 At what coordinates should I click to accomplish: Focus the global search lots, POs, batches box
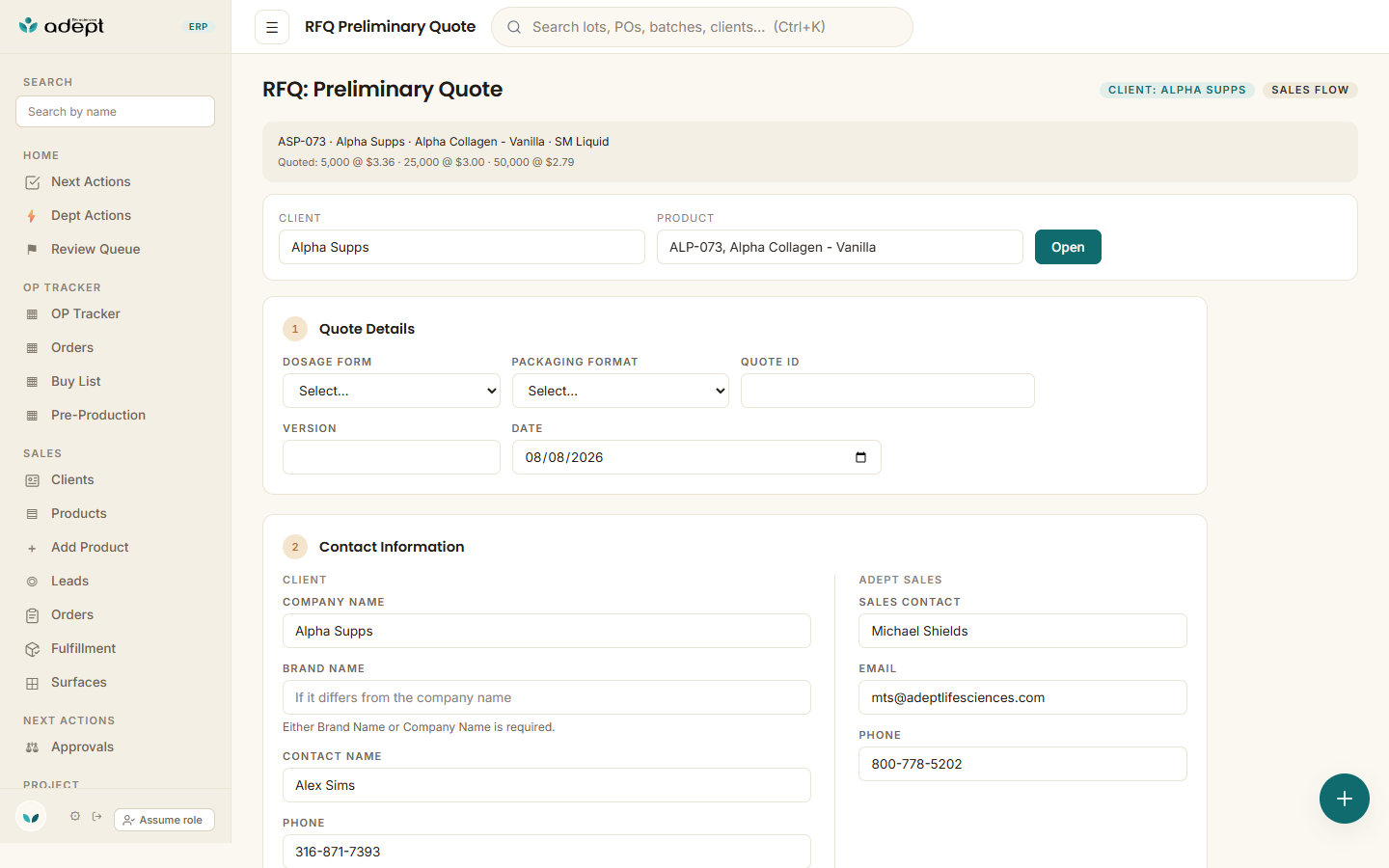702,27
